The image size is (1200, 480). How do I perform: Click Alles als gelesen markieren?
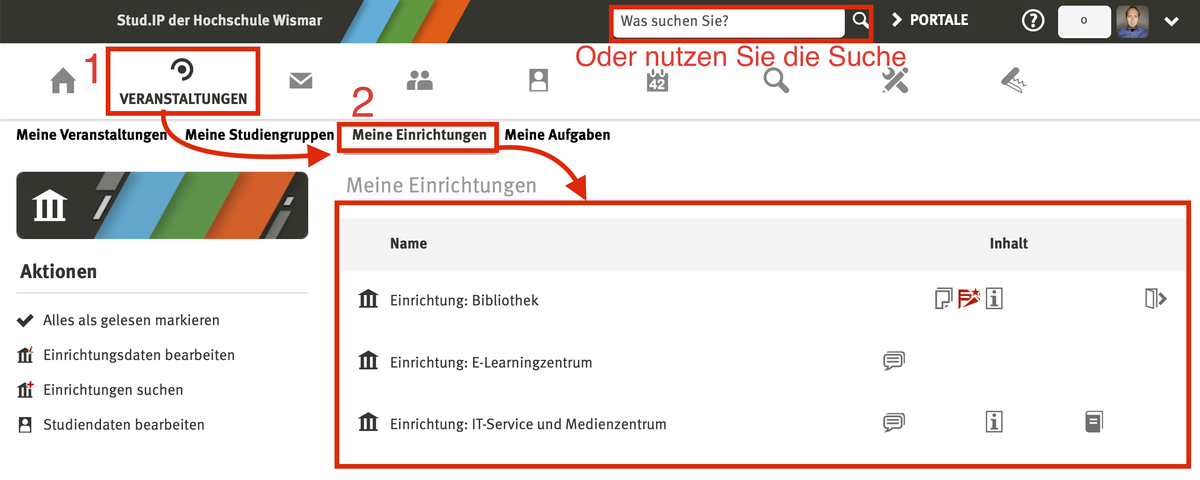pos(131,321)
